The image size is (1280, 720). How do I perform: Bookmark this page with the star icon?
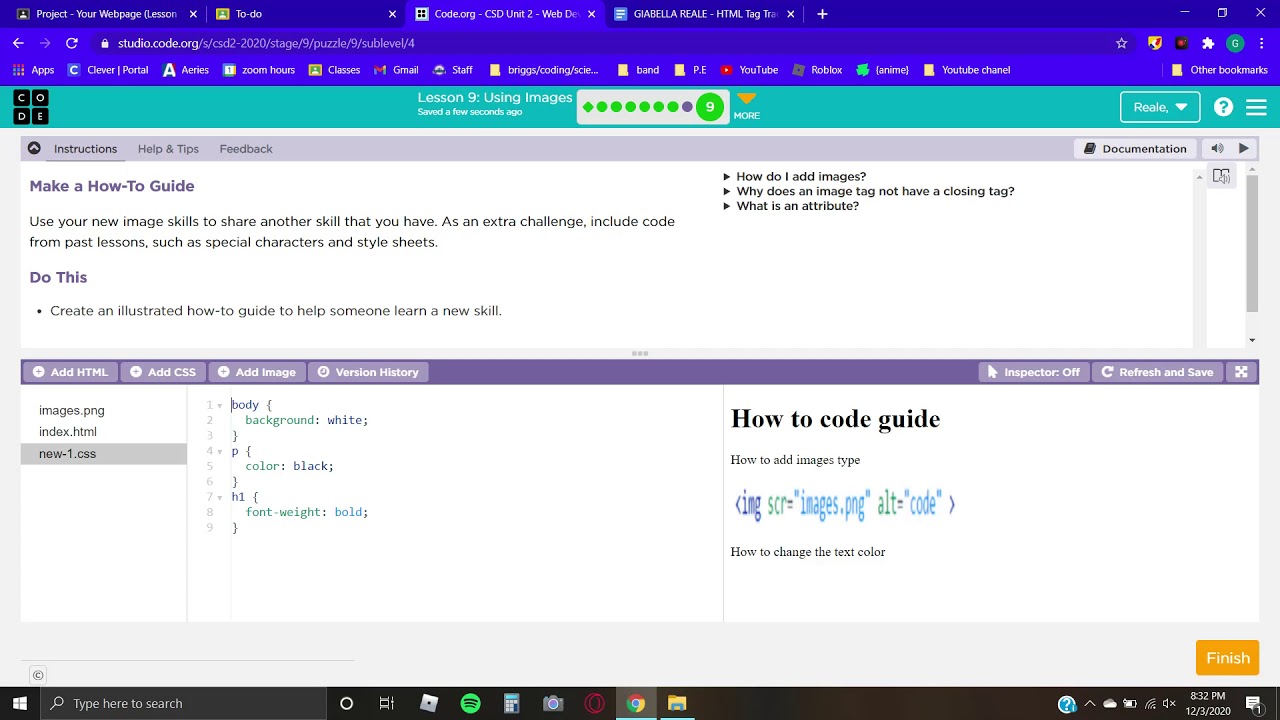coord(1121,43)
